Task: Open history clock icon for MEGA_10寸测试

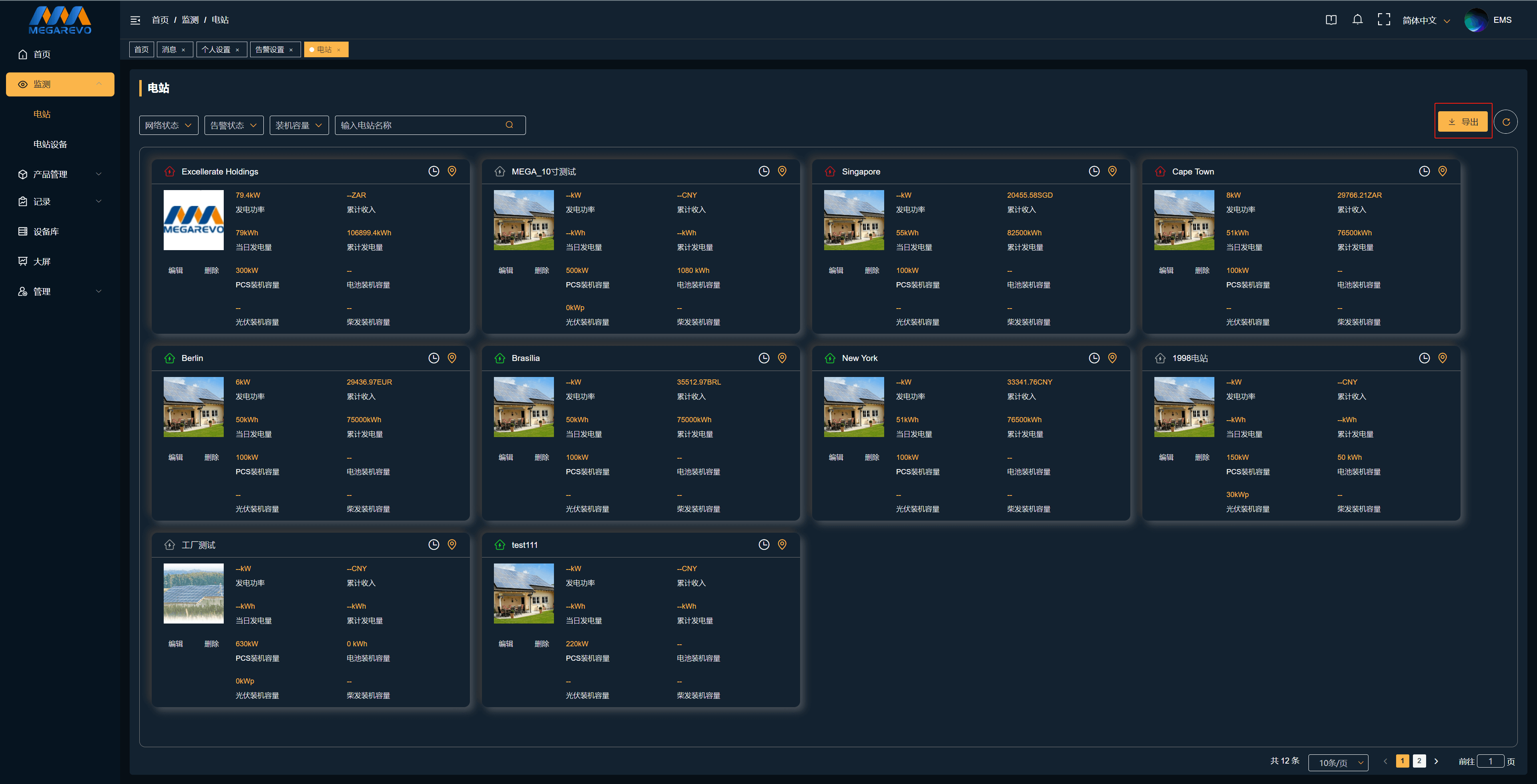Action: pos(764,171)
